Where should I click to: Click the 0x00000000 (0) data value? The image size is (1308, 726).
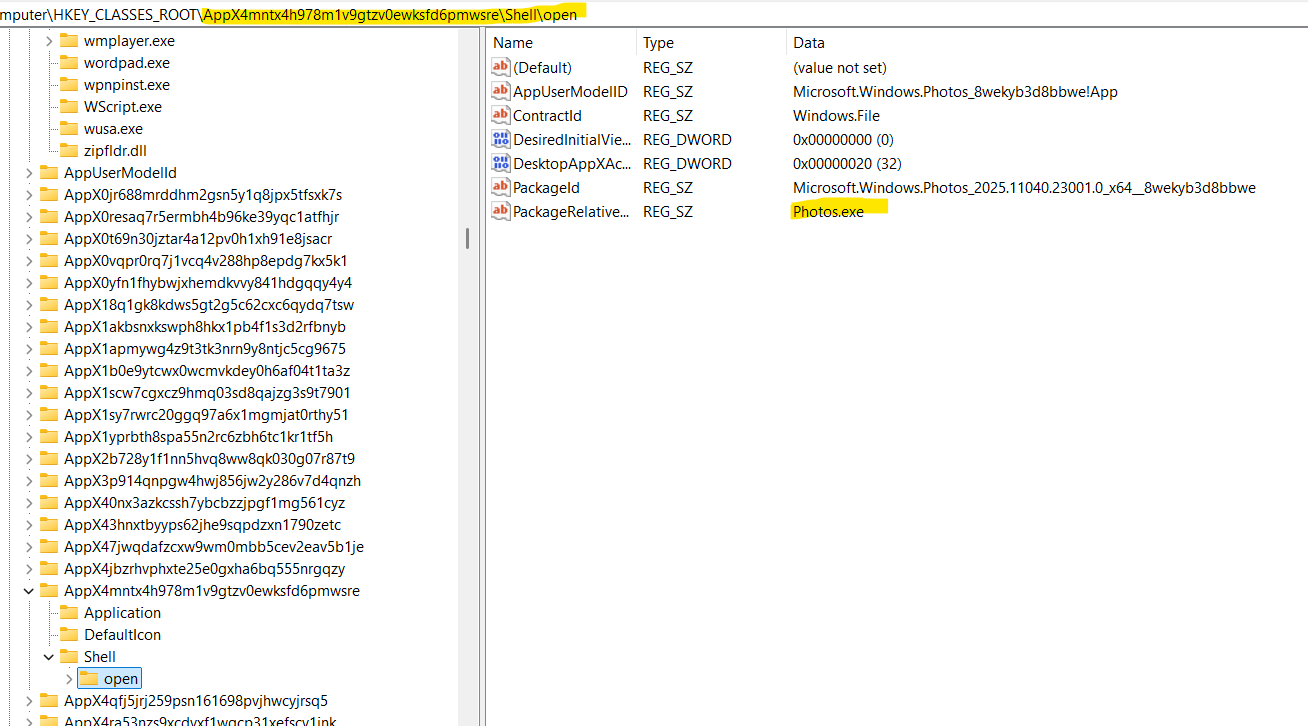click(x=843, y=139)
